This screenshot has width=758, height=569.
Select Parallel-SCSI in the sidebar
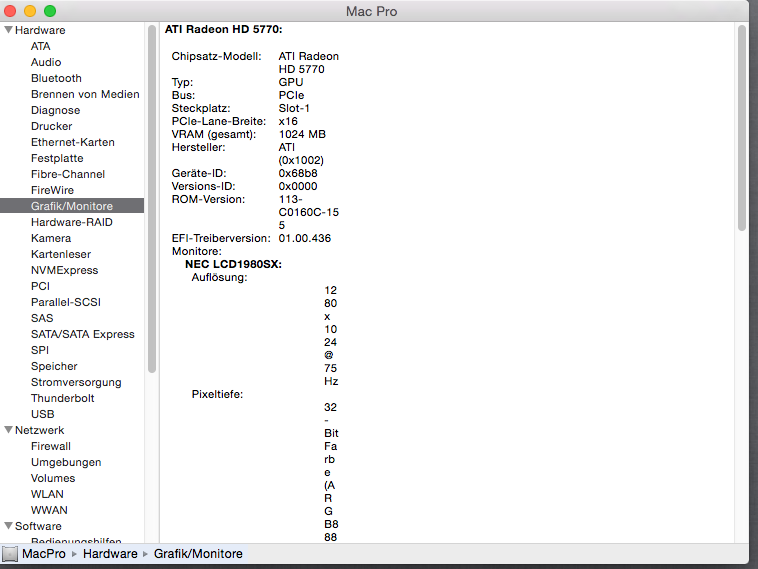click(66, 301)
